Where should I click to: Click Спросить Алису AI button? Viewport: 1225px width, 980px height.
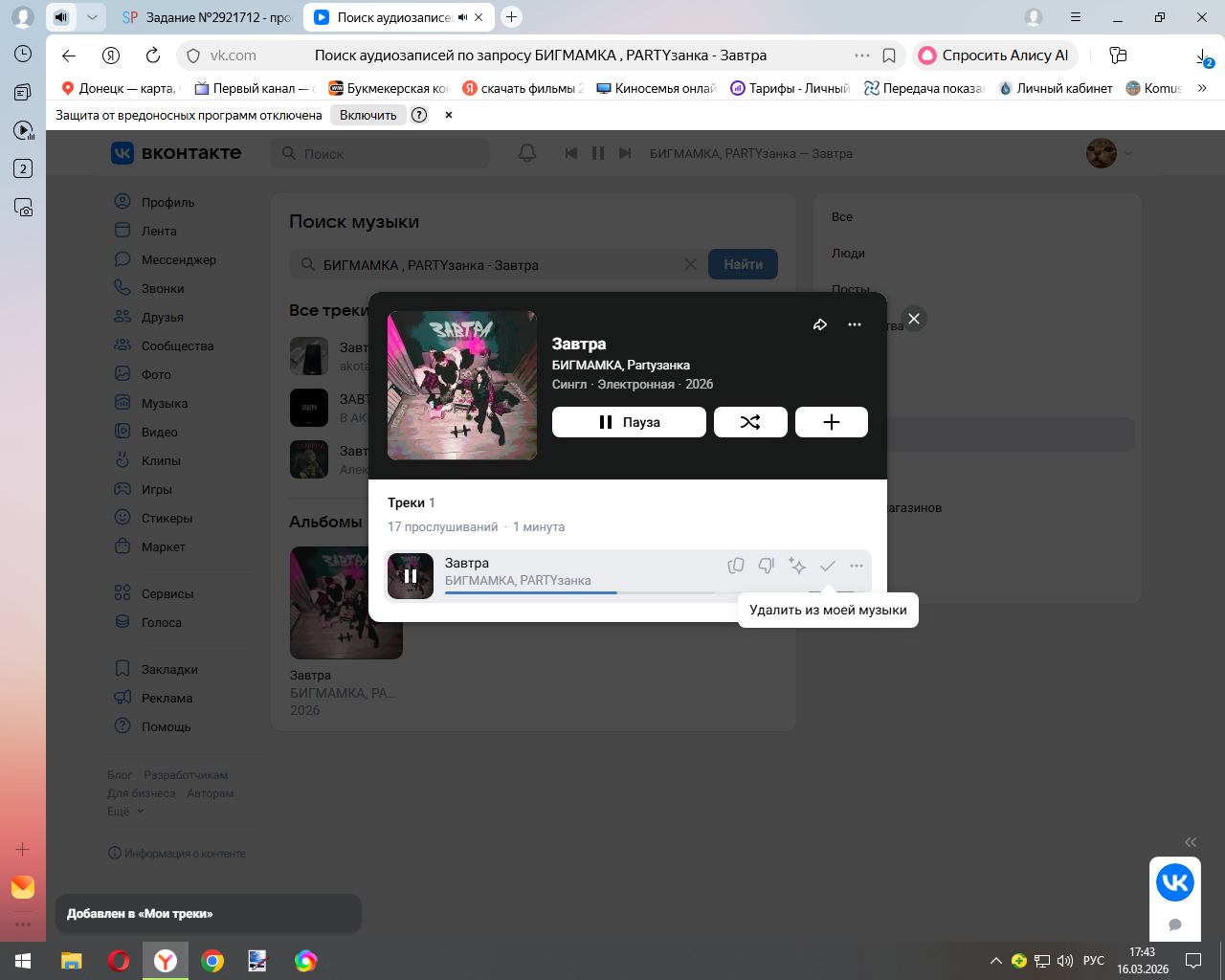tap(995, 56)
